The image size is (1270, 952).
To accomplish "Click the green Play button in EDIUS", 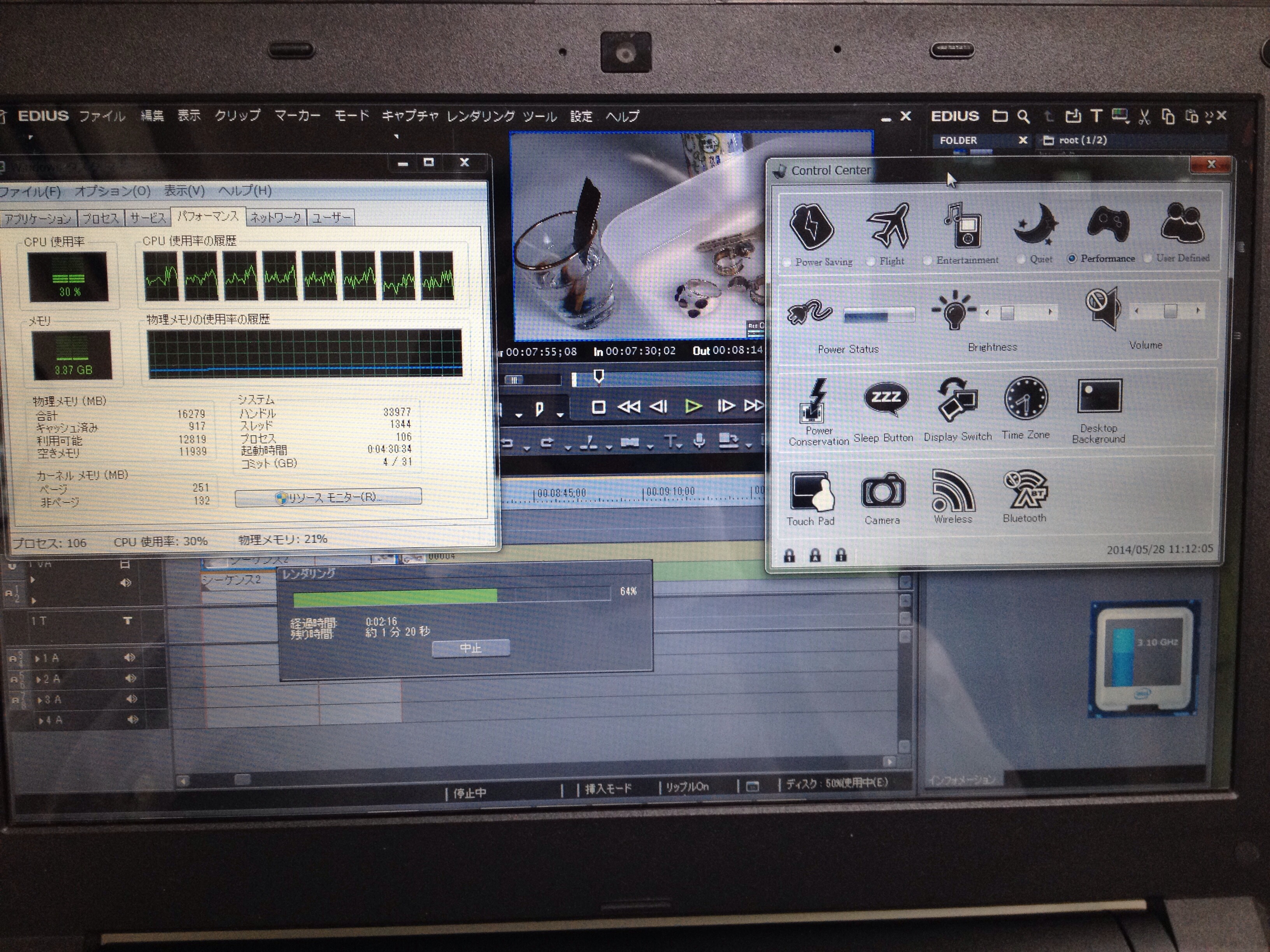I will pos(694,407).
